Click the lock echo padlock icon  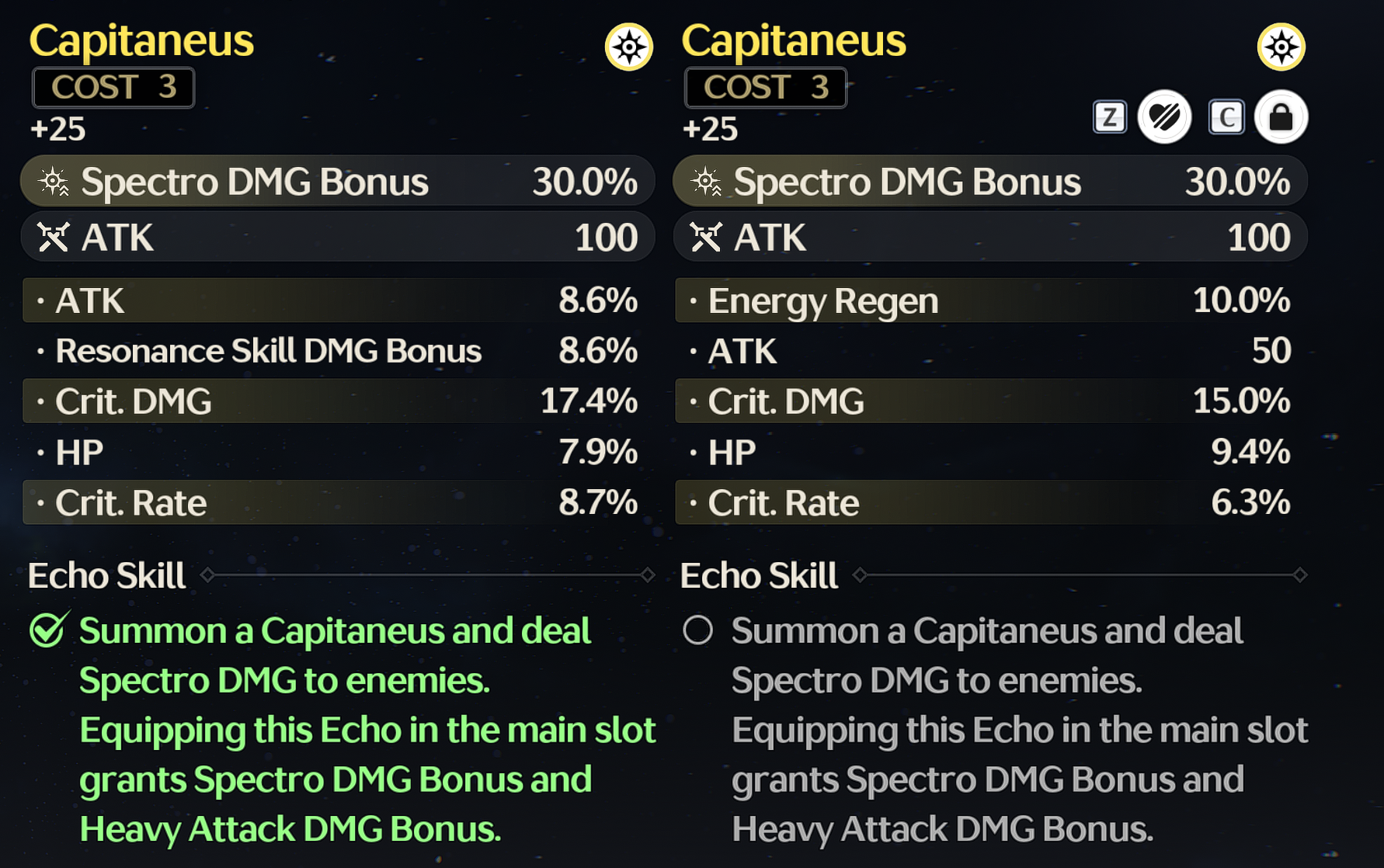coord(1281,117)
